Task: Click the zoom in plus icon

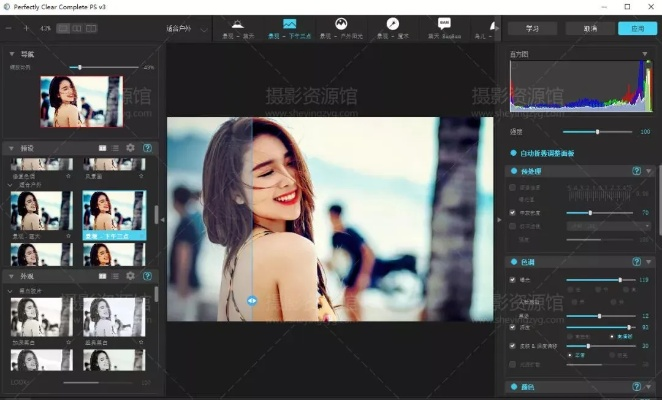Action: [27, 29]
